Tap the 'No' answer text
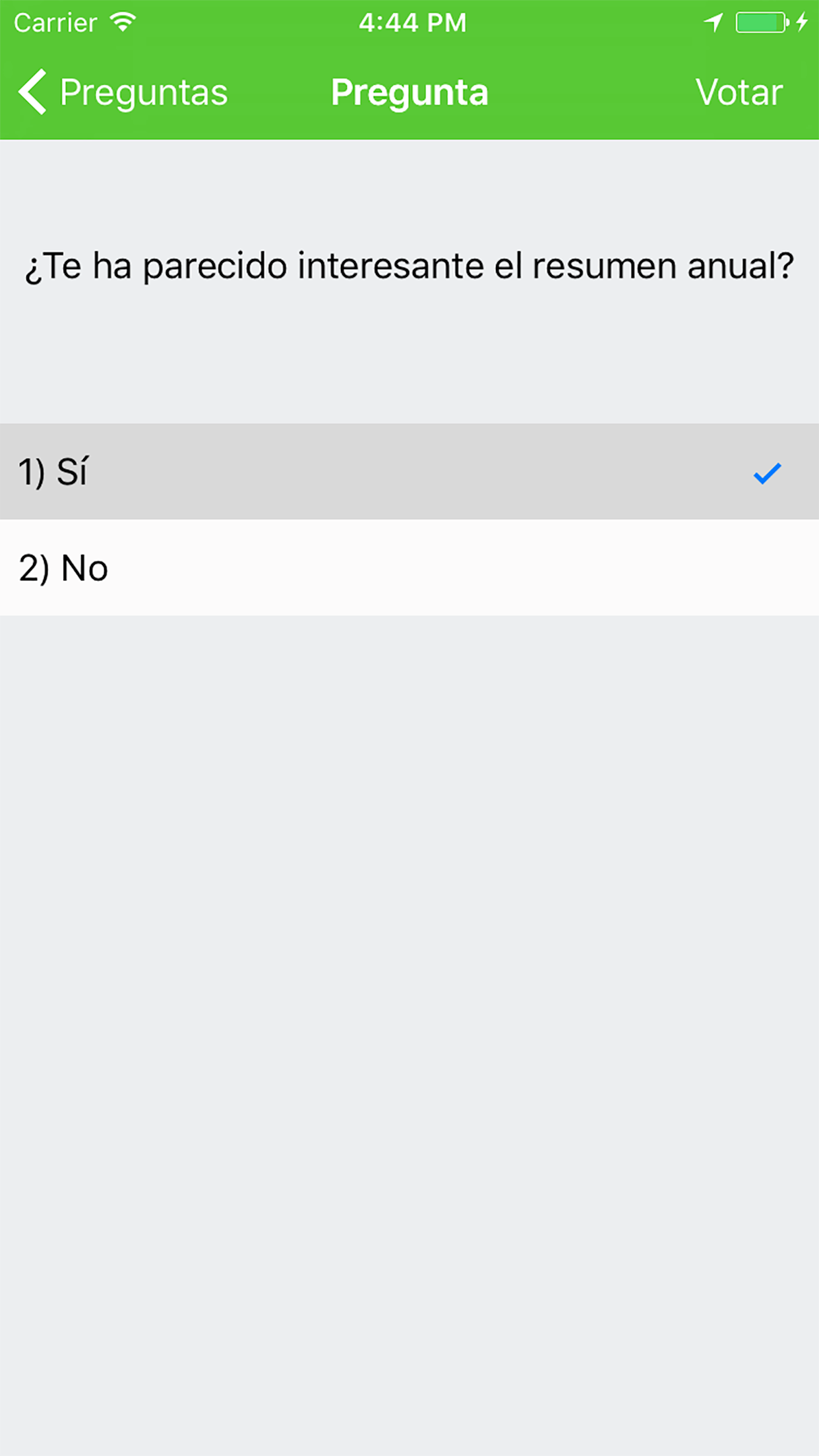Image resolution: width=819 pixels, height=1456 pixels. (x=84, y=568)
